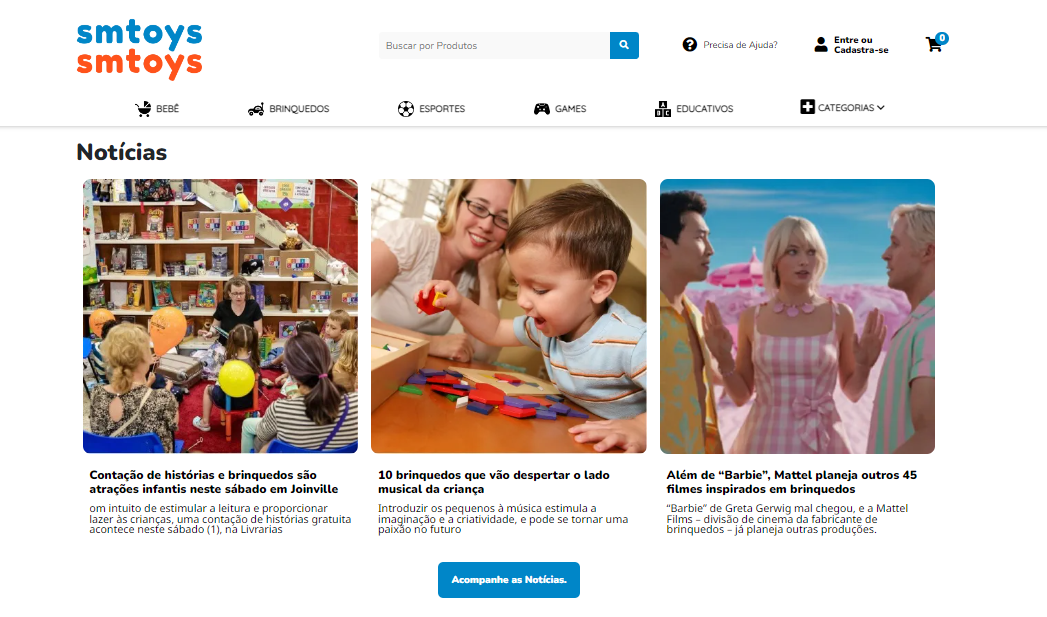Click the toy car Brinquedos icon

pos(256,109)
